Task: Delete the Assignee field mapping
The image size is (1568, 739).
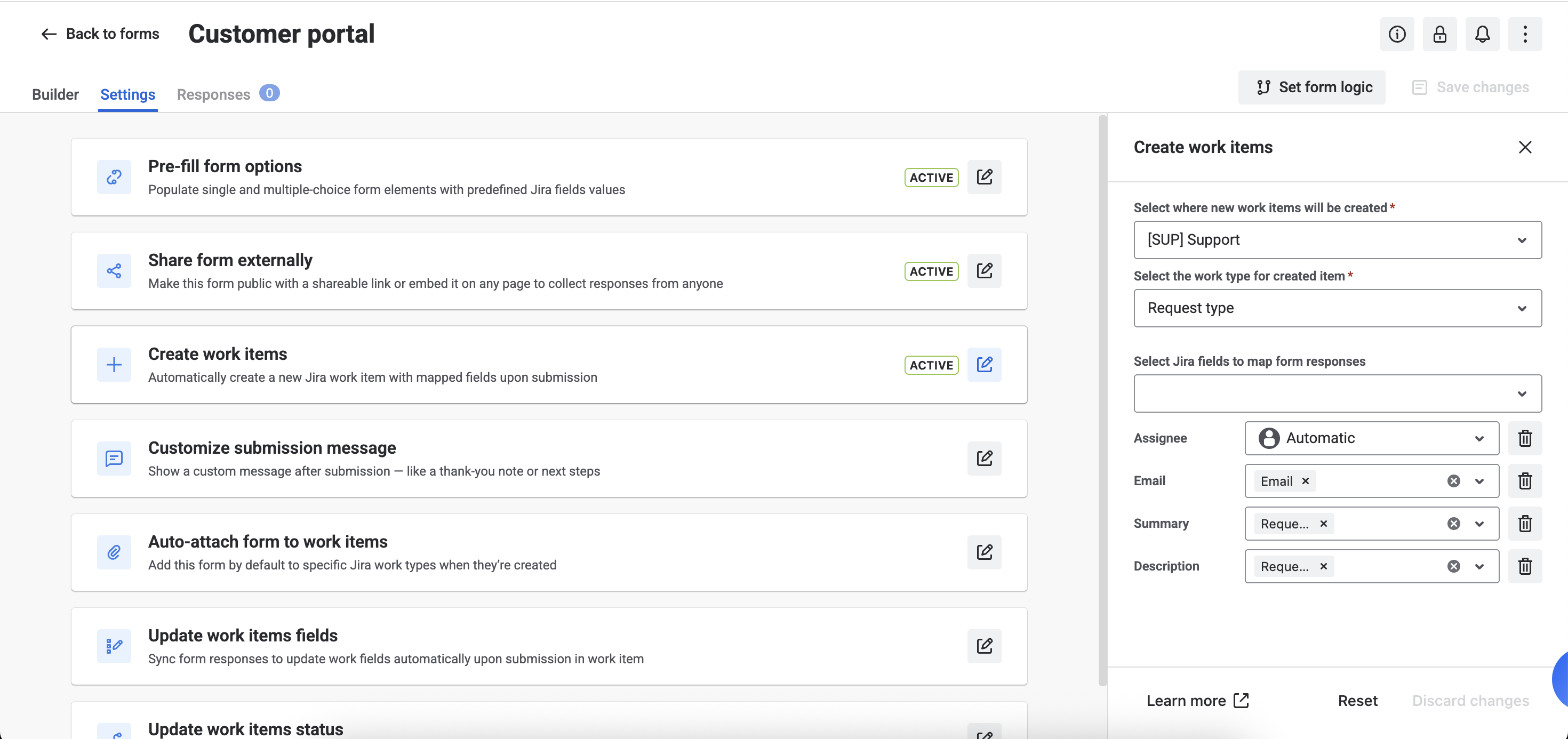Action: click(1524, 438)
